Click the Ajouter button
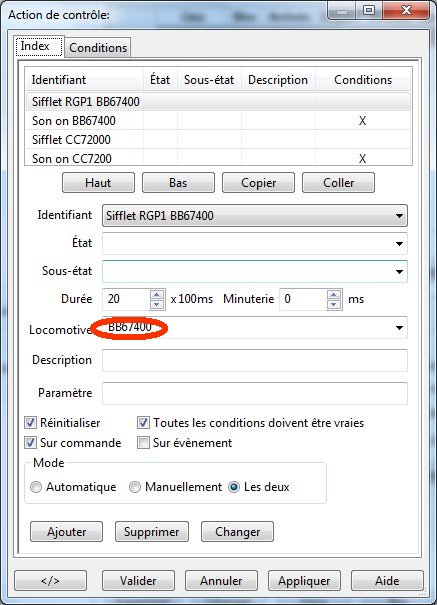The image size is (437, 605). pyautogui.click(x=66, y=532)
